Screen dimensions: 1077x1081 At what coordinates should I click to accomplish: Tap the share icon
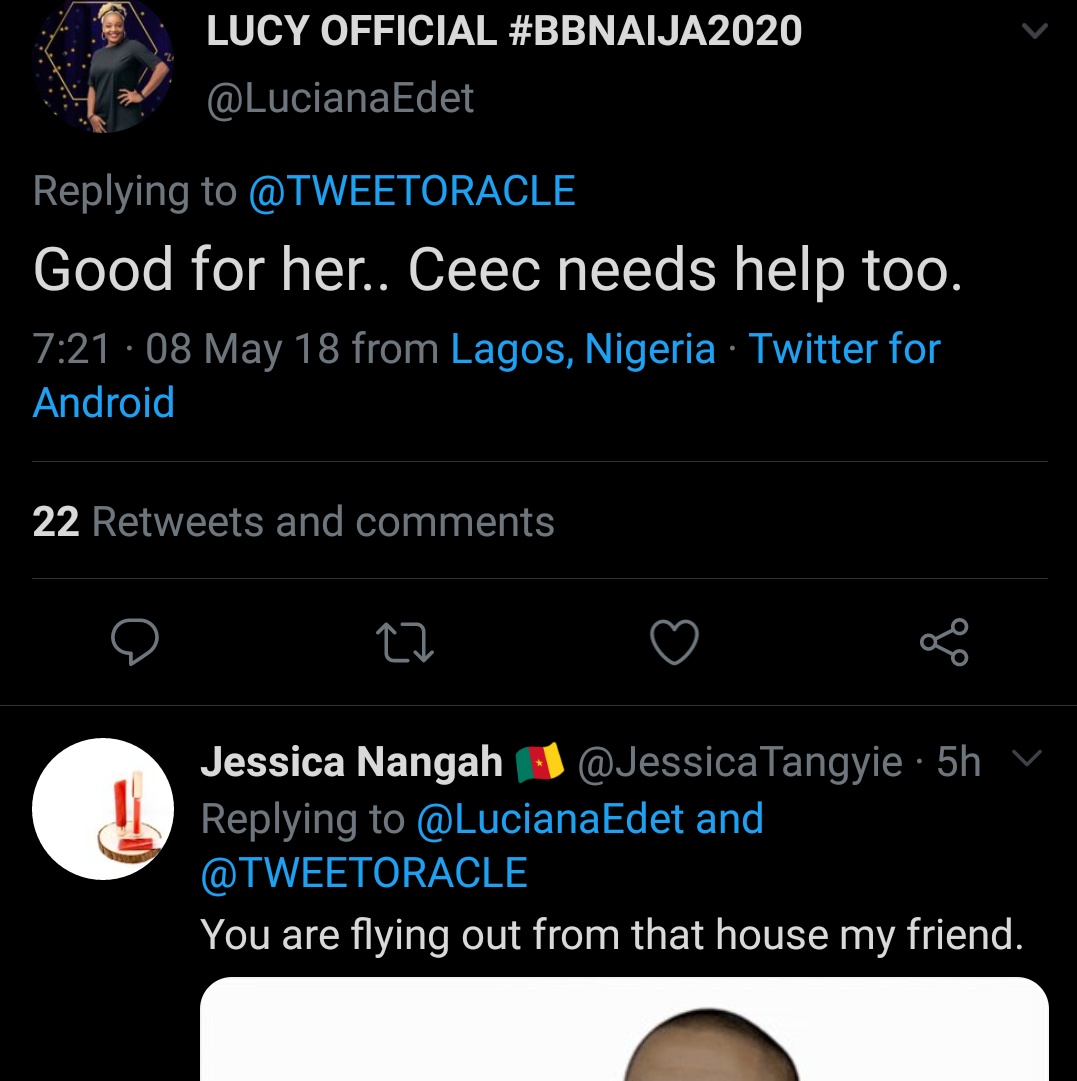point(944,642)
